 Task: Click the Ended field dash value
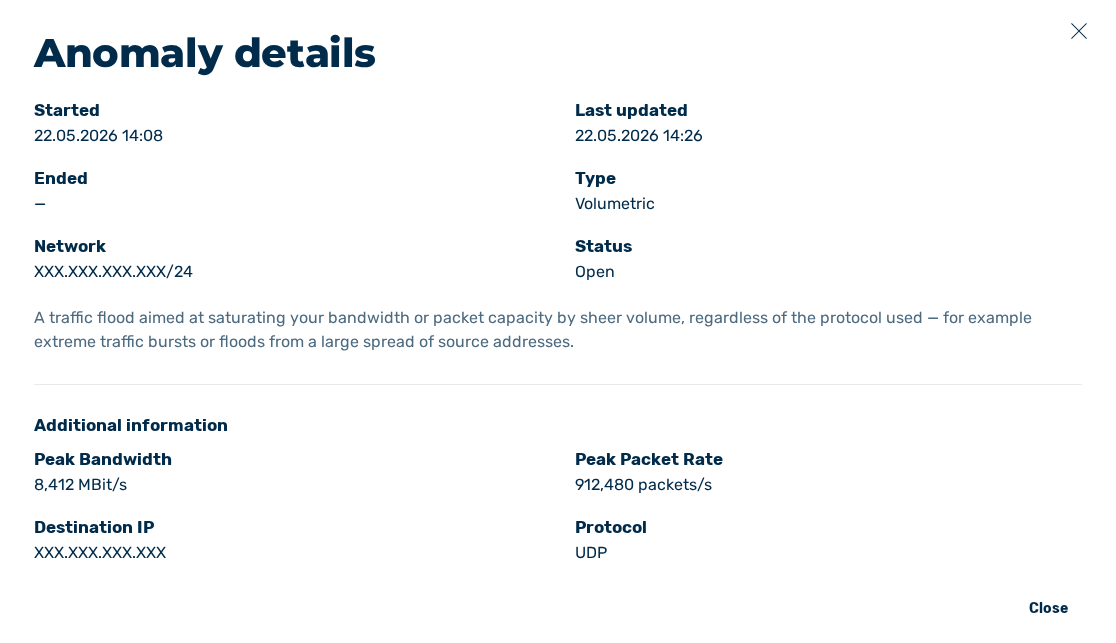point(40,204)
